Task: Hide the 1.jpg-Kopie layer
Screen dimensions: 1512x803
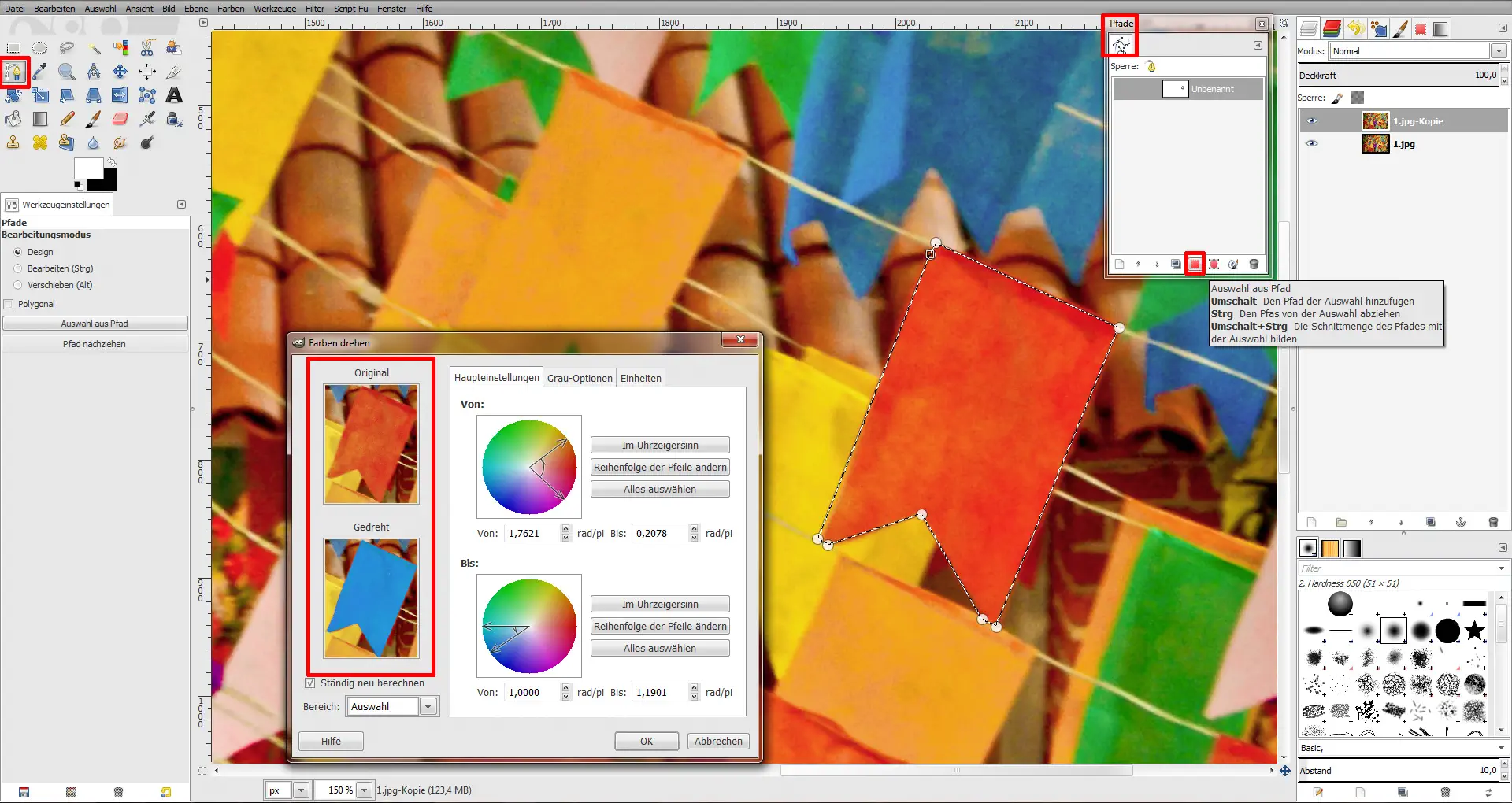Action: [x=1312, y=121]
